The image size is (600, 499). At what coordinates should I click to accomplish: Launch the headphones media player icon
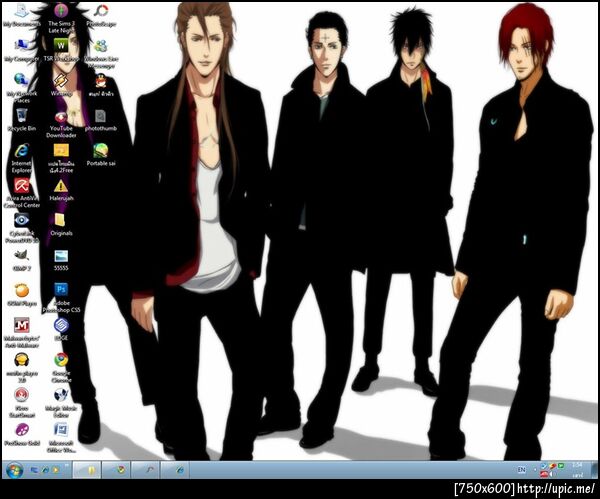tap(22, 367)
